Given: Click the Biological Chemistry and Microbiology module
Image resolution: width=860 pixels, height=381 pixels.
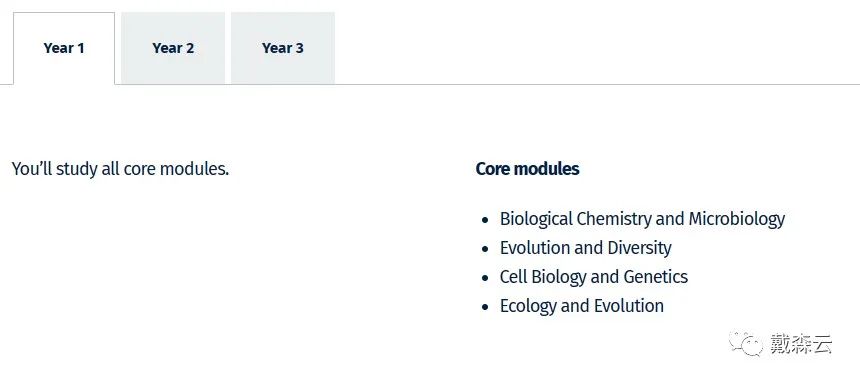Looking at the screenshot, I should 642,219.
